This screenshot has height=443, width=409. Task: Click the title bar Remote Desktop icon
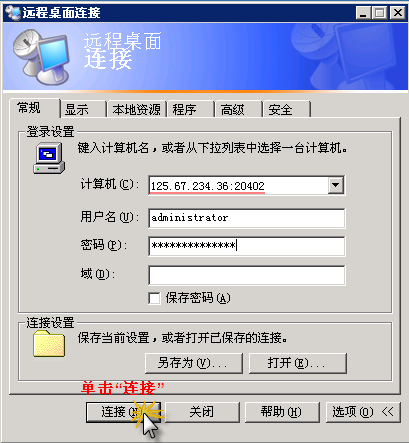[13, 13]
